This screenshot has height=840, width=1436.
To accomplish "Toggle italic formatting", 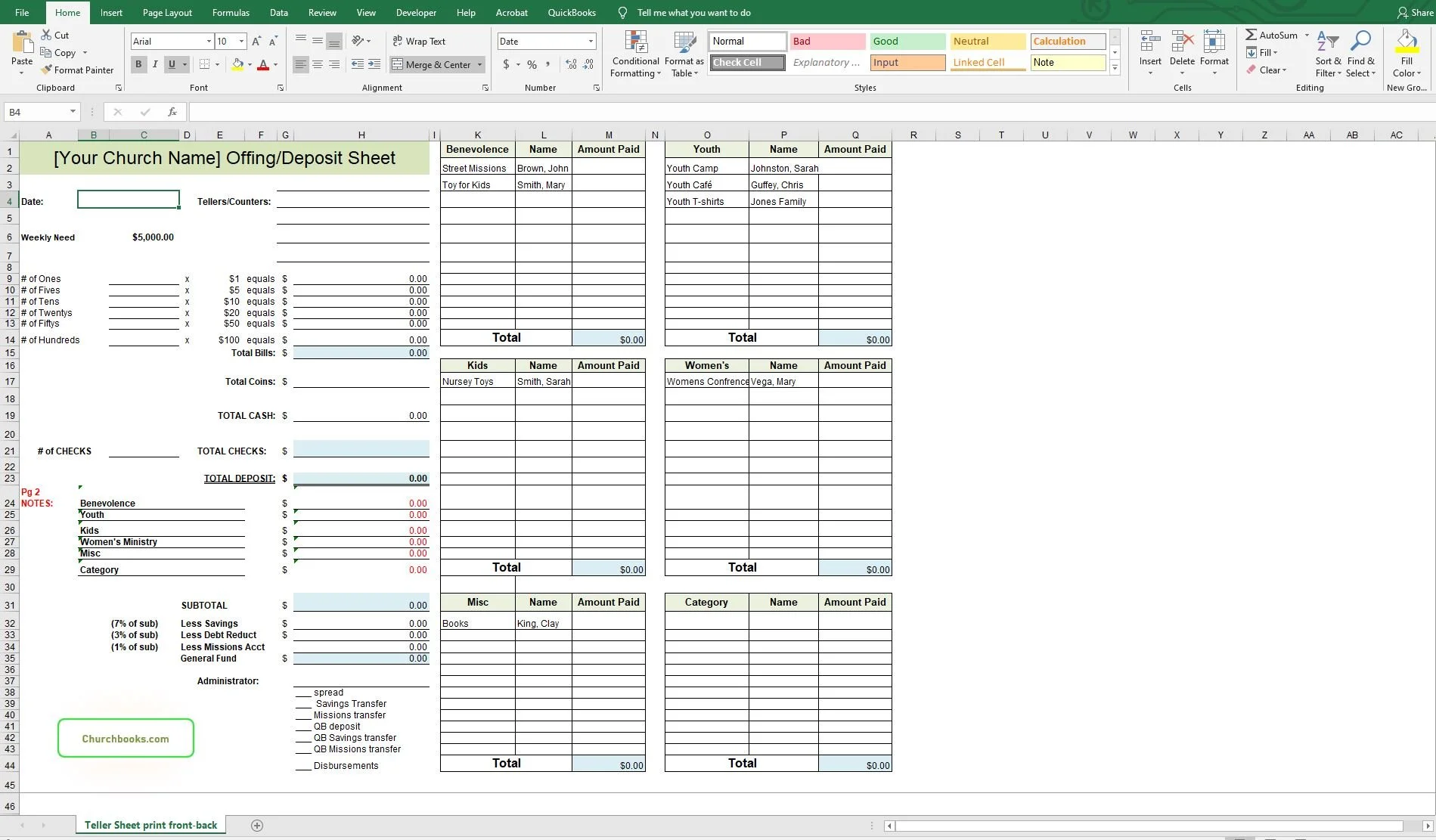I will pyautogui.click(x=155, y=64).
